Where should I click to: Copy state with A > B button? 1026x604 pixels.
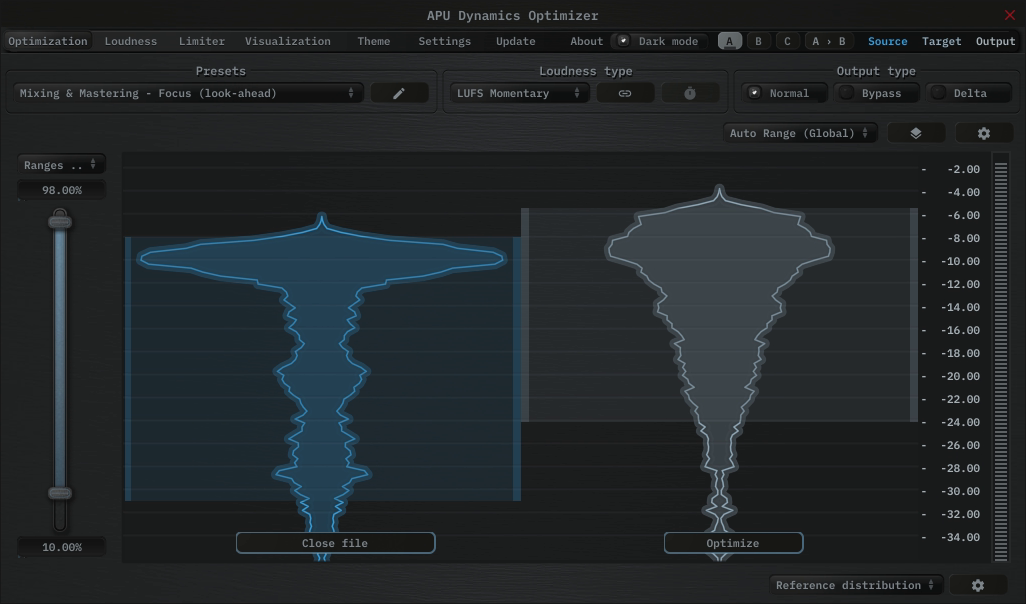pyautogui.click(x=828, y=41)
